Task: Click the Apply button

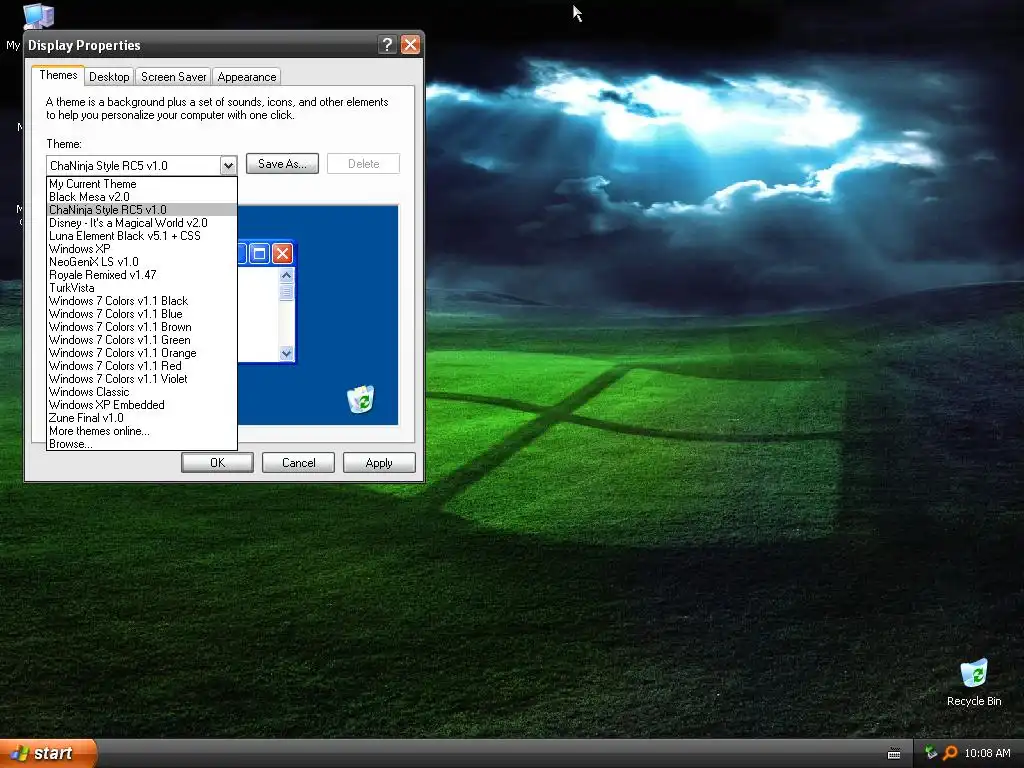Action: [379, 462]
